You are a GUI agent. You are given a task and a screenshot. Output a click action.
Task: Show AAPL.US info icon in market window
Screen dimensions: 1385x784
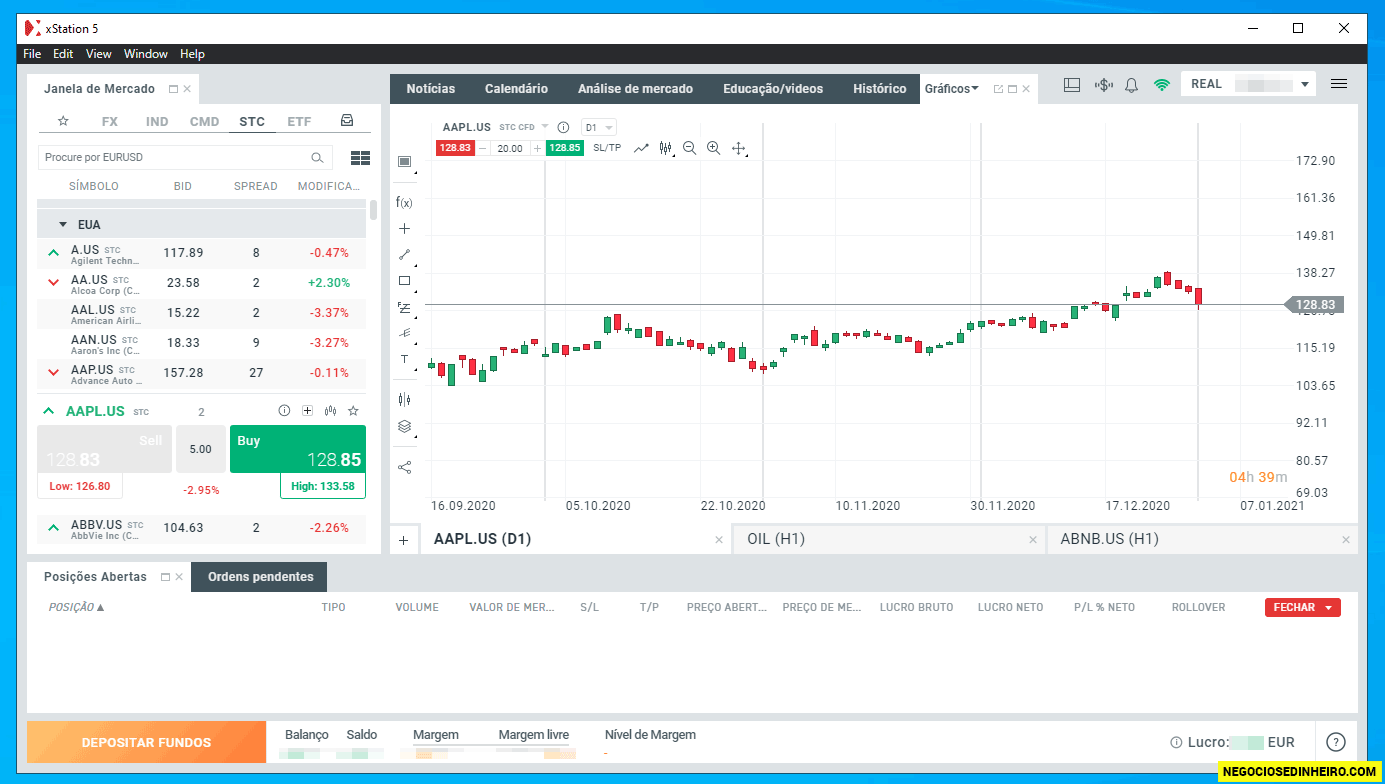point(284,411)
